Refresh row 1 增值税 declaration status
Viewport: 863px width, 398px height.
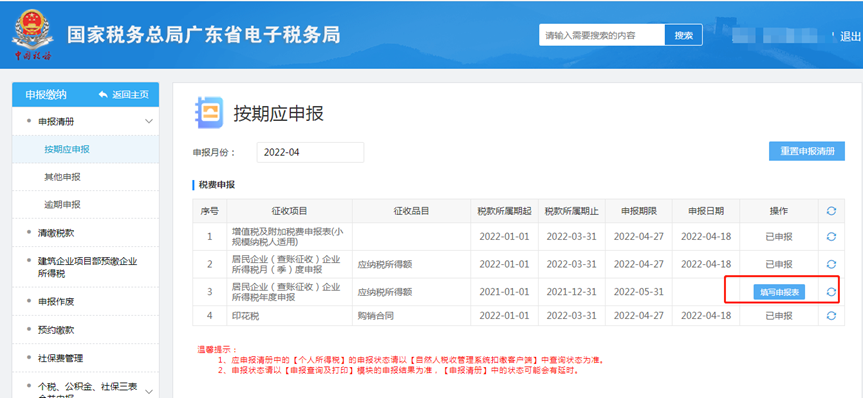tap(831, 237)
